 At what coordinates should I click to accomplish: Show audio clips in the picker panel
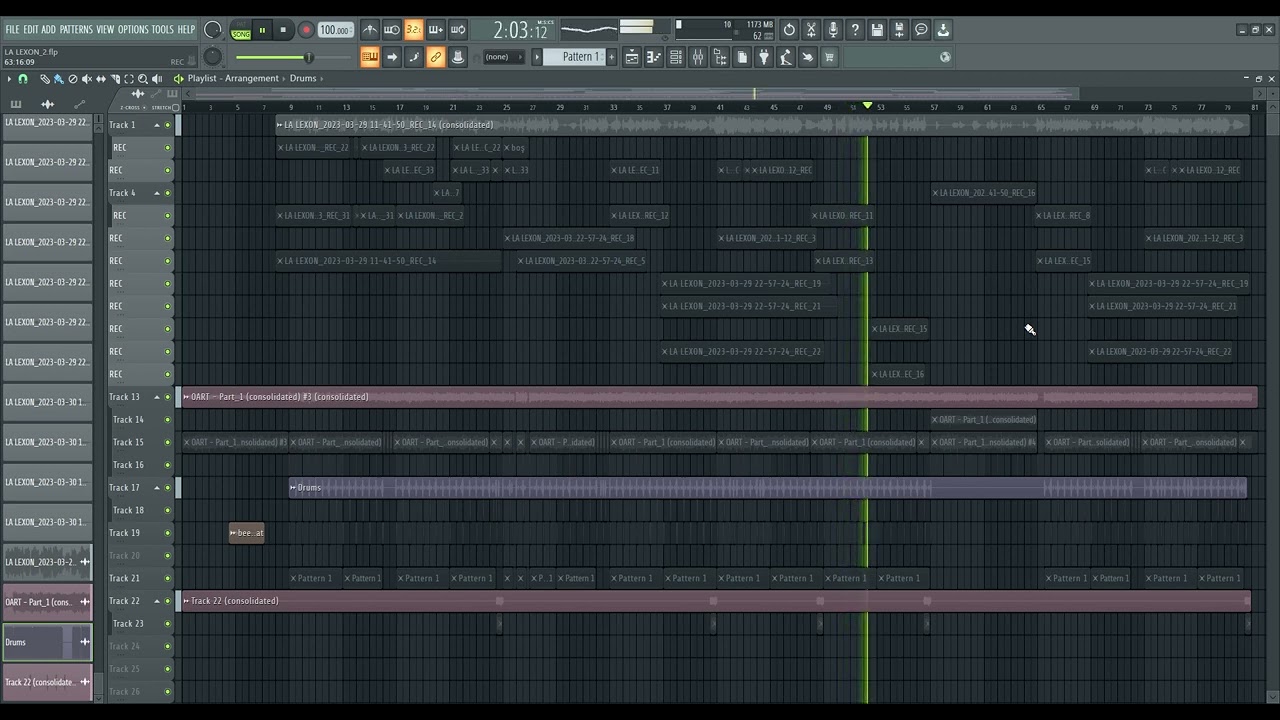coord(47,104)
